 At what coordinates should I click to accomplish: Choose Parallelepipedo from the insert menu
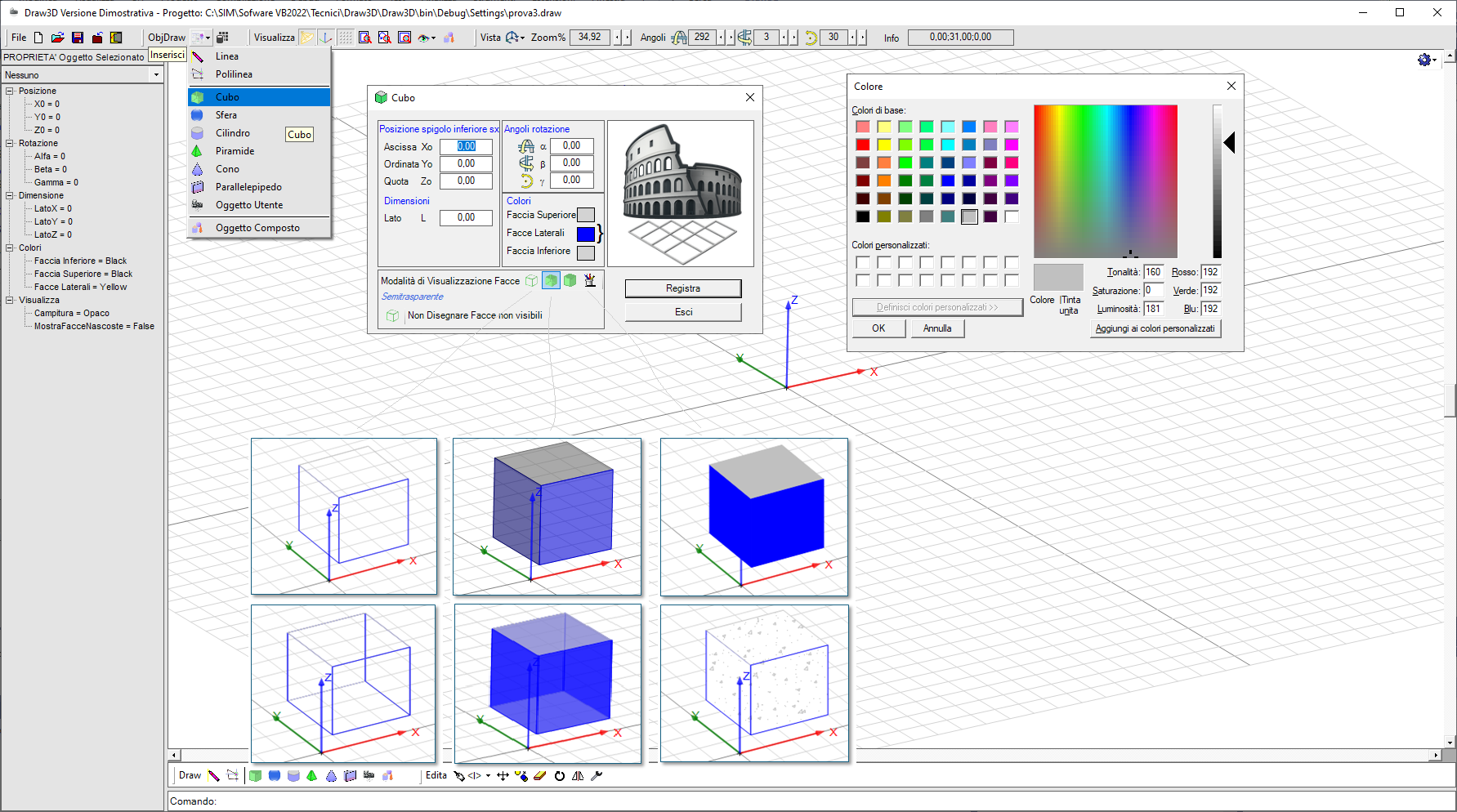[259, 187]
